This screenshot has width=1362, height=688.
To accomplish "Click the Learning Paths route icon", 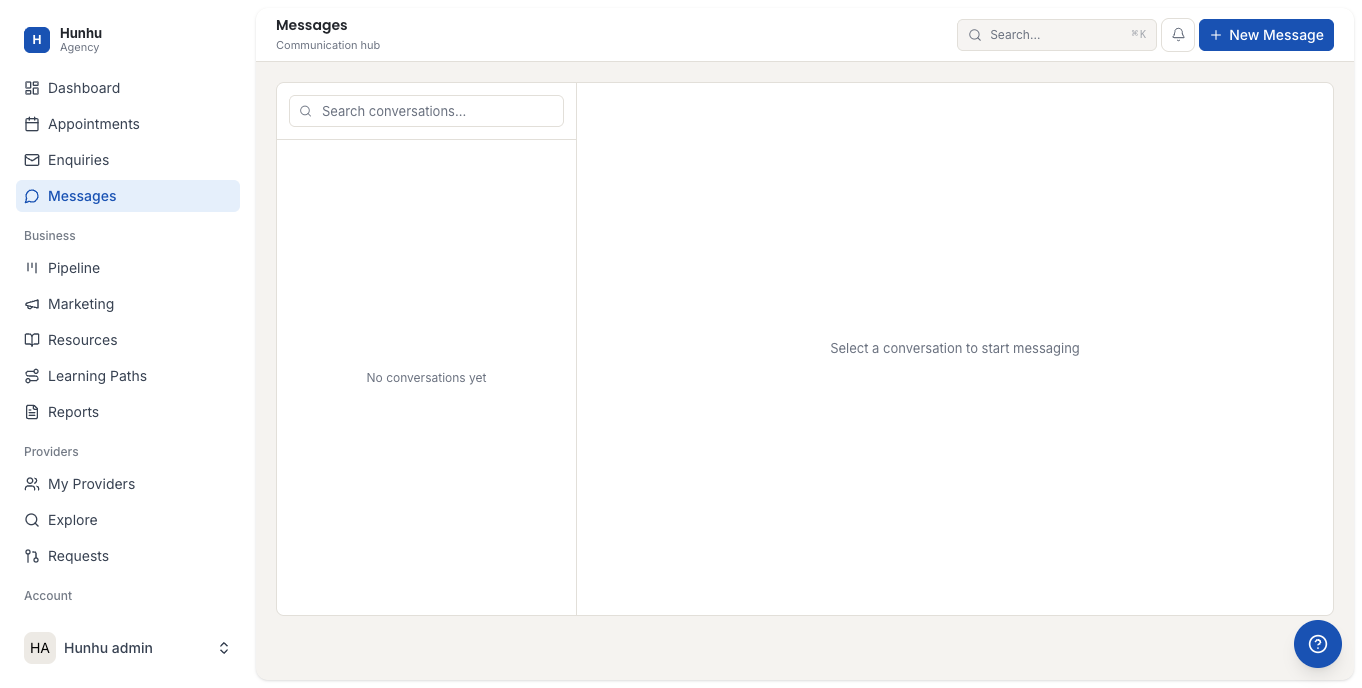I will [x=32, y=376].
